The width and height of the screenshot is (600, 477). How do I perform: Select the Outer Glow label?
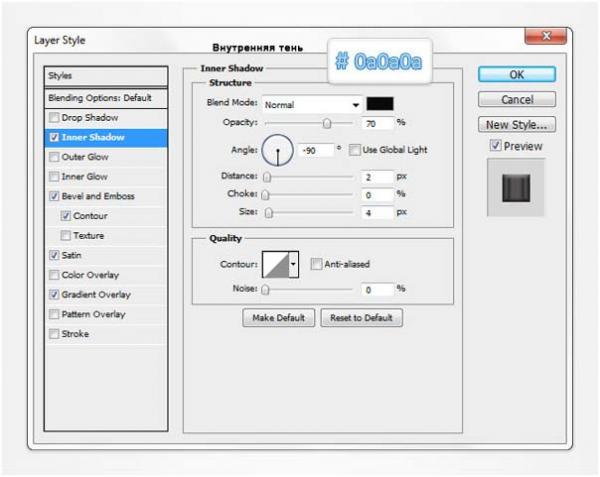pos(85,157)
